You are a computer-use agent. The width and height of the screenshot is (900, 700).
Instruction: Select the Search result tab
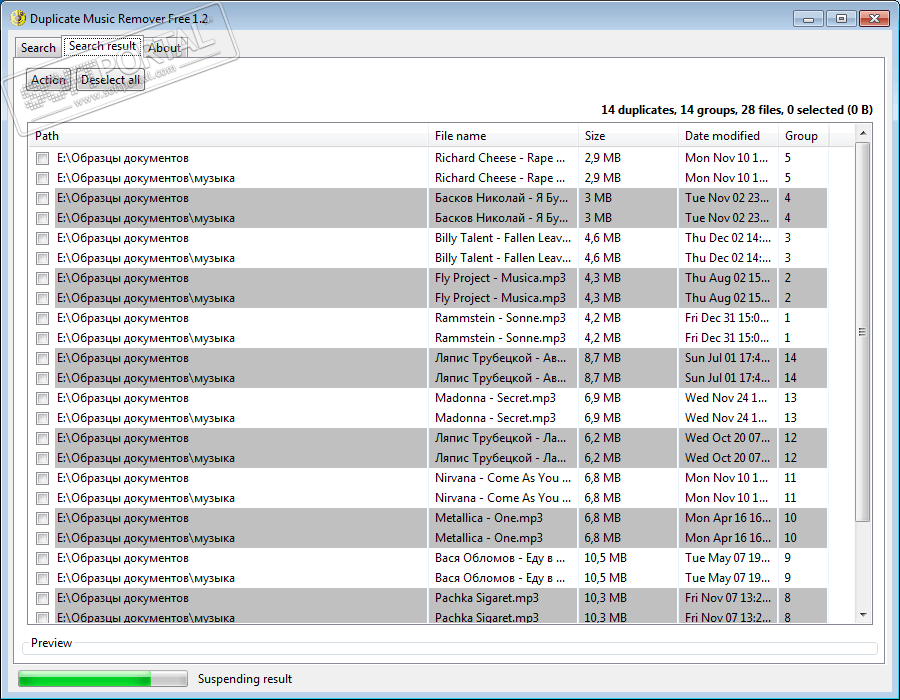click(102, 46)
